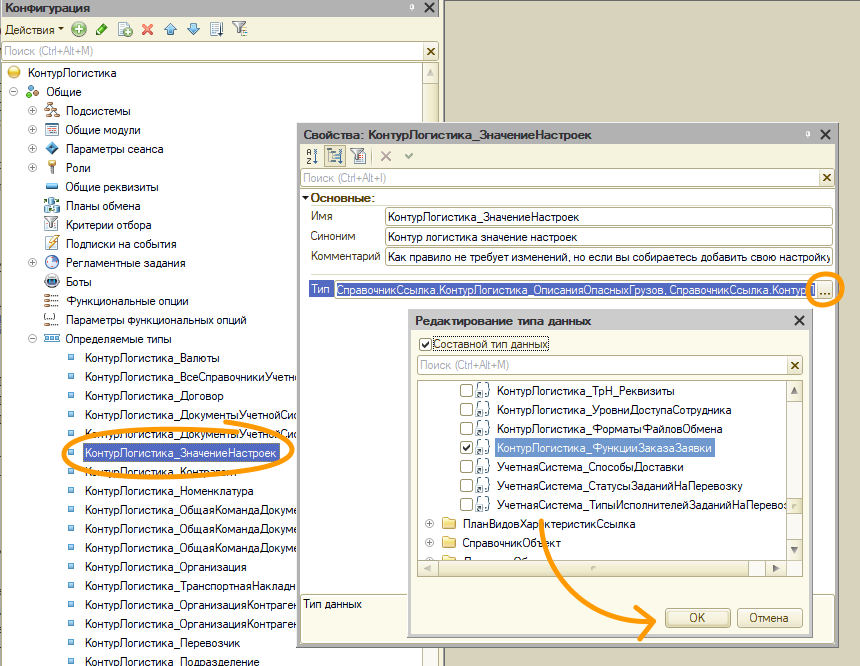Viewport: 860px width, 666px height.
Task: Pin the Конфигурация panel
Action: pyautogui.click(x=412, y=7)
